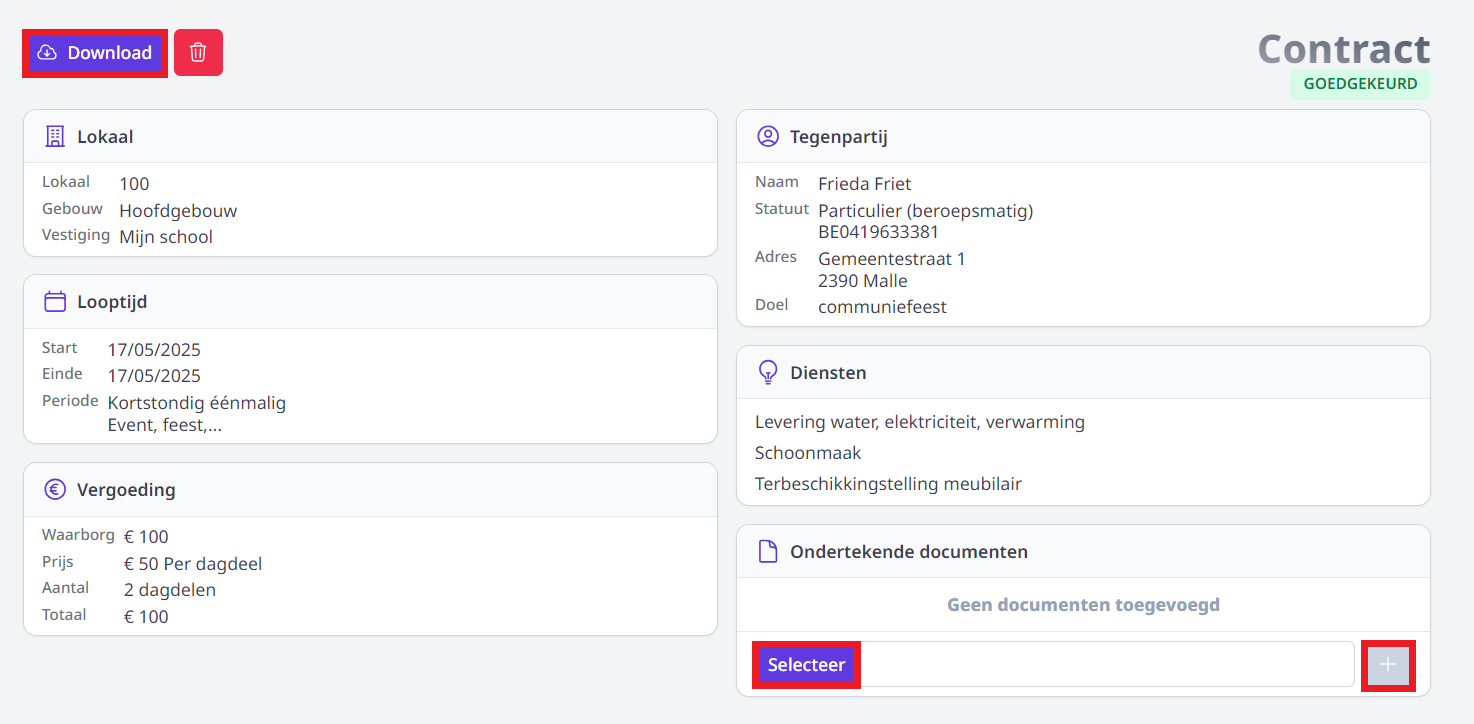Click the file name input field
The image size is (1474, 724).
[x=1106, y=665]
